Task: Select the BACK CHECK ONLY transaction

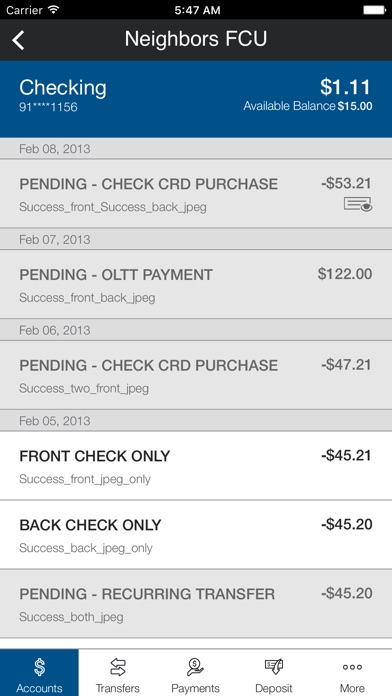Action: [196, 534]
